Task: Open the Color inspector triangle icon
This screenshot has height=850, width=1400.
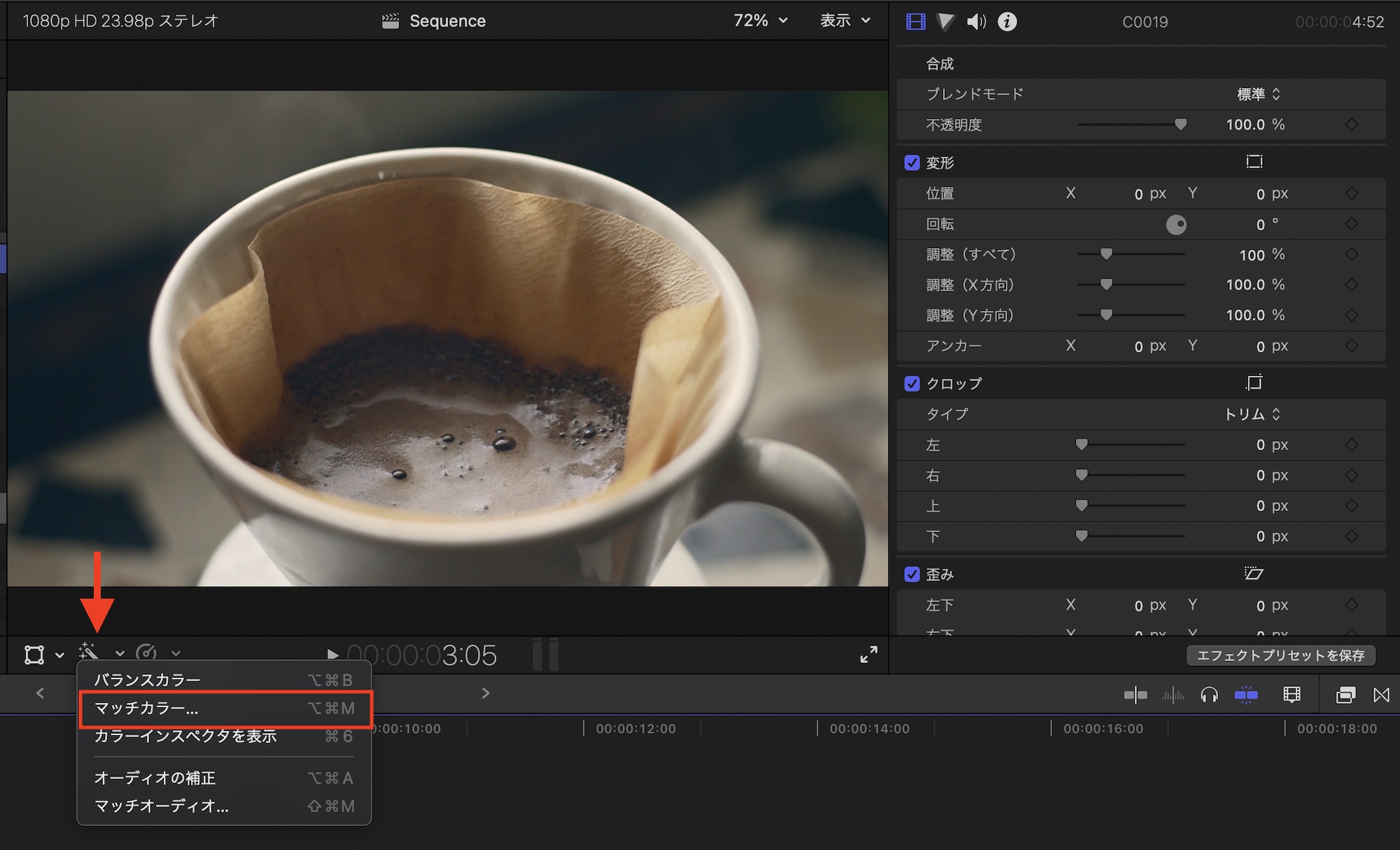Action: pyautogui.click(x=946, y=22)
